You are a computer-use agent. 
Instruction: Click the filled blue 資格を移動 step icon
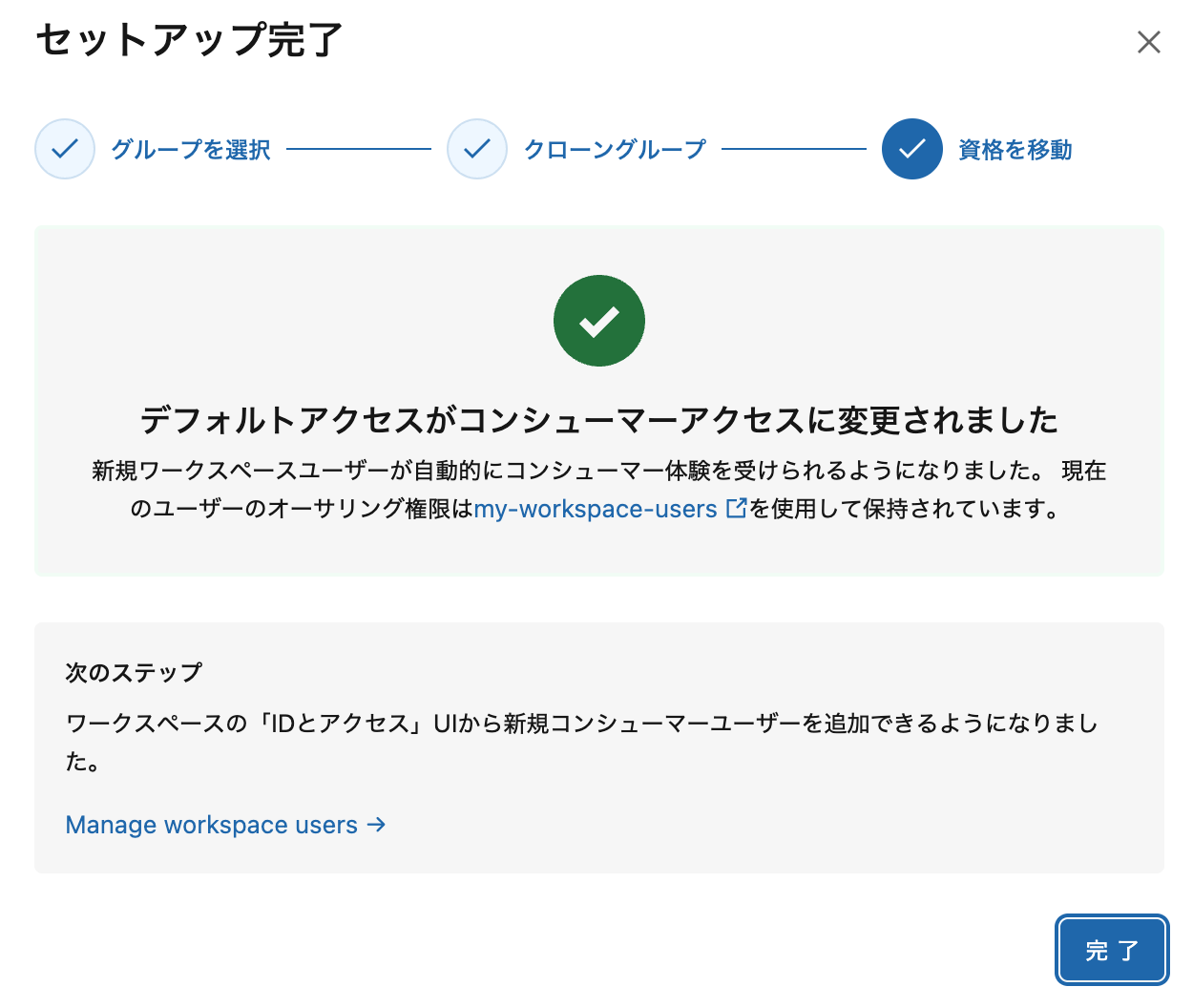coord(911,149)
